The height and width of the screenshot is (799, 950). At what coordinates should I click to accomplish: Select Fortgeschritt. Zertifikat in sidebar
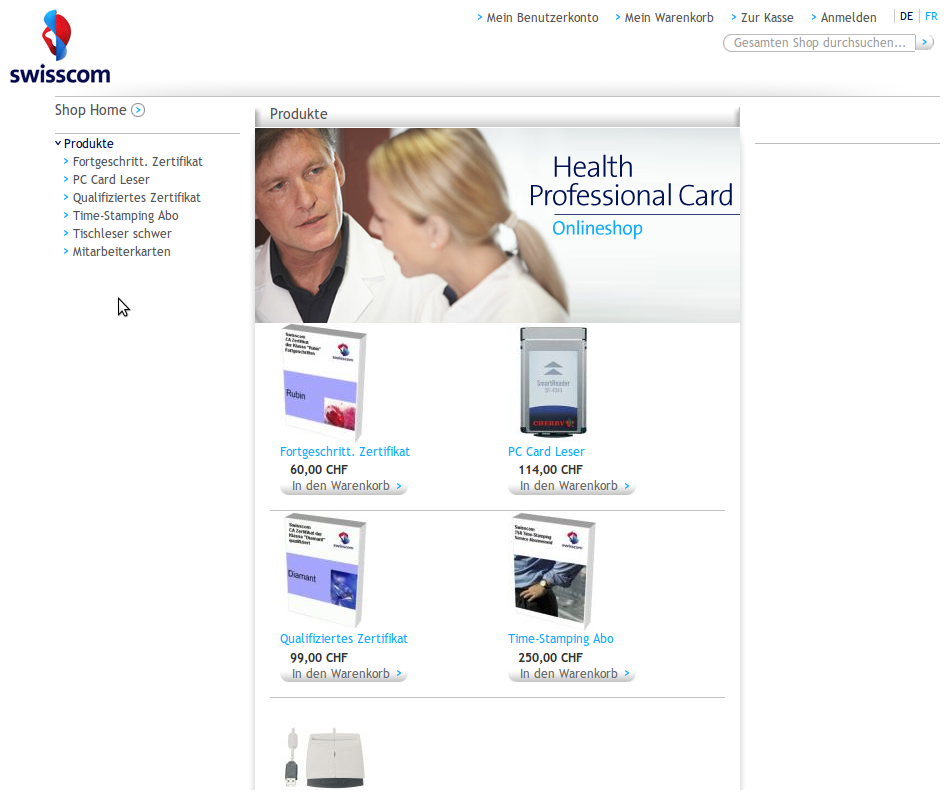tap(138, 162)
